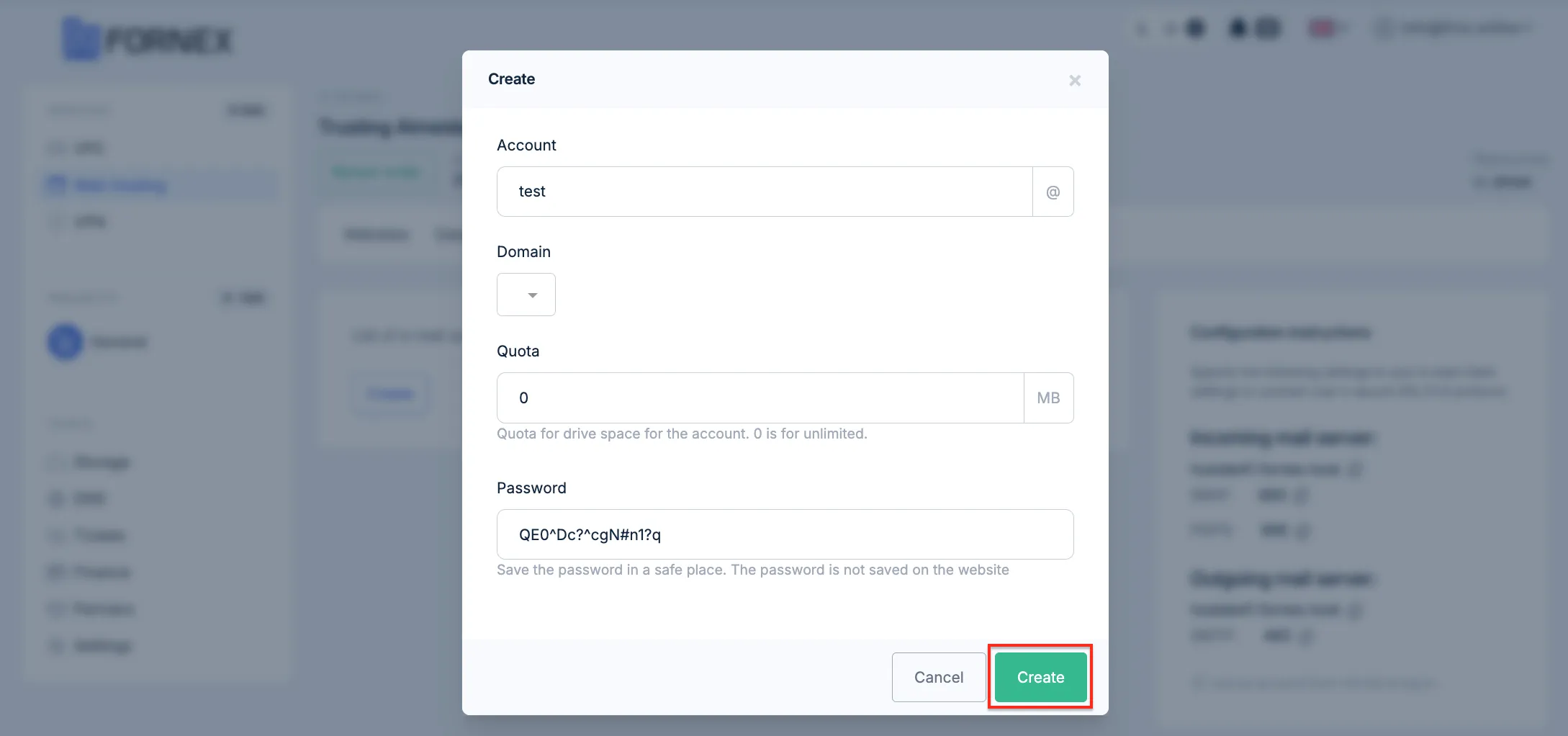Confirm with the green Create button
This screenshot has height=736, width=1568.
pos(1040,677)
